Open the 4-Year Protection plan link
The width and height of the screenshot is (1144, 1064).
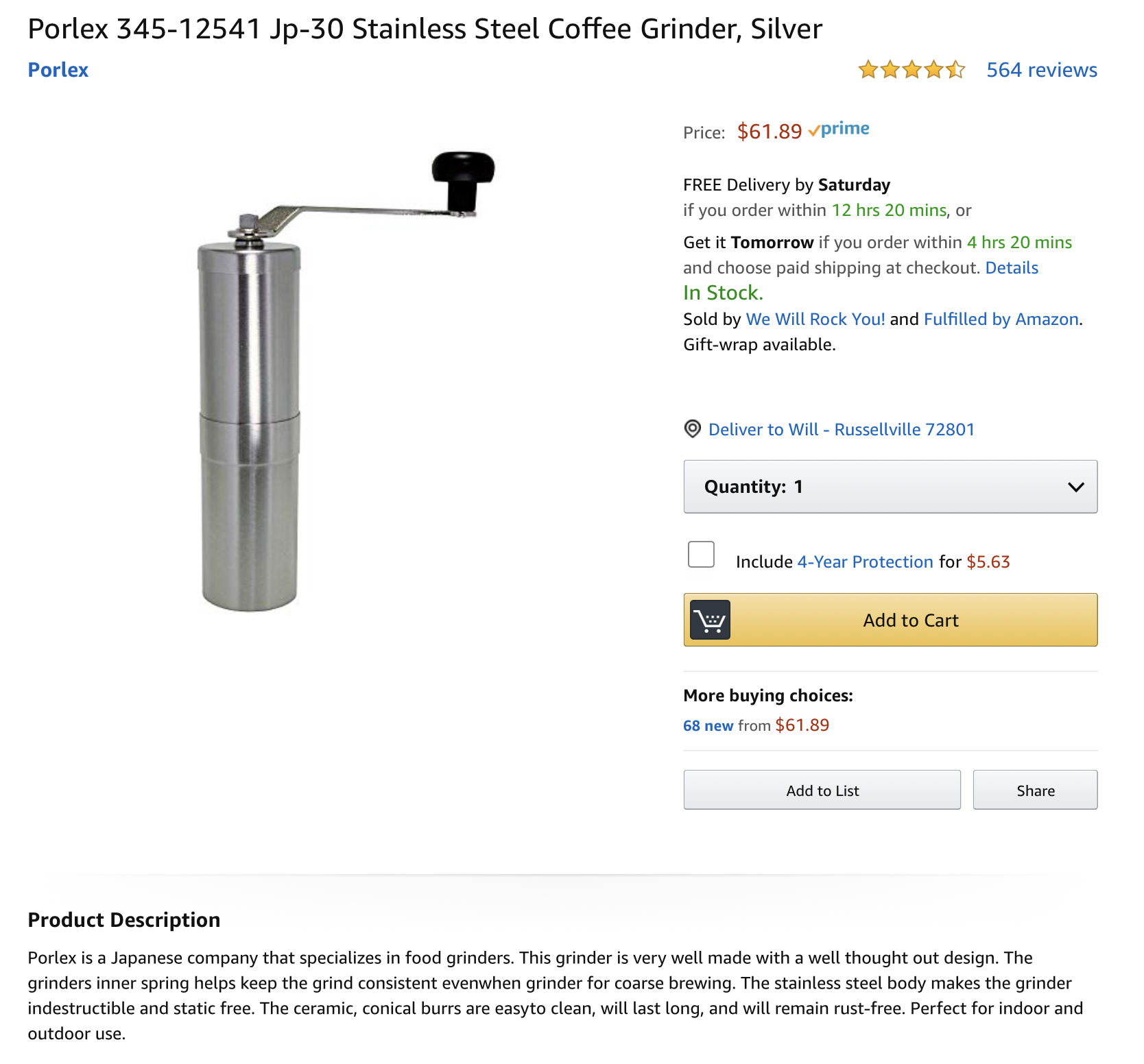click(x=865, y=562)
